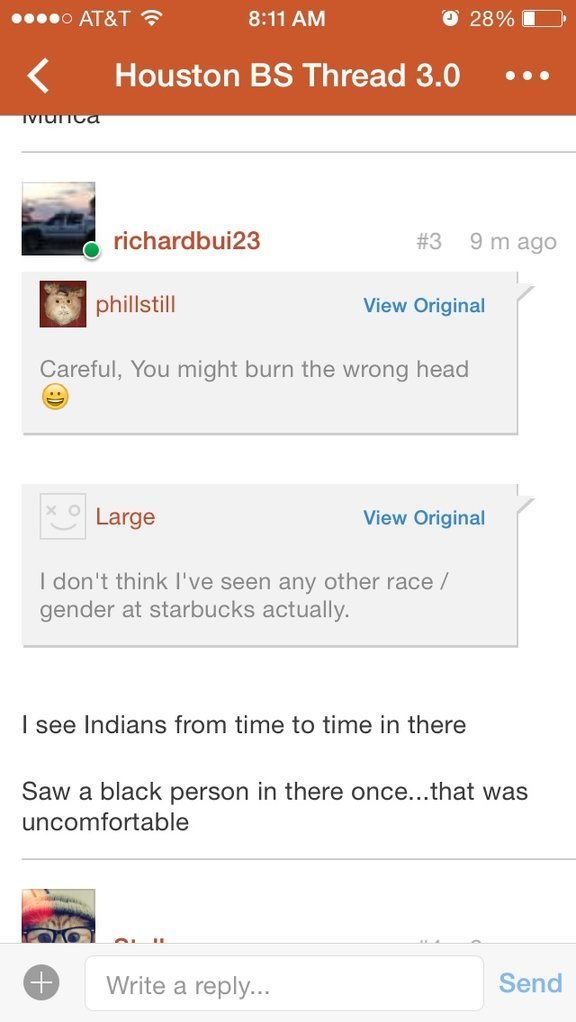Open the three-dot more options menu

tap(528, 76)
